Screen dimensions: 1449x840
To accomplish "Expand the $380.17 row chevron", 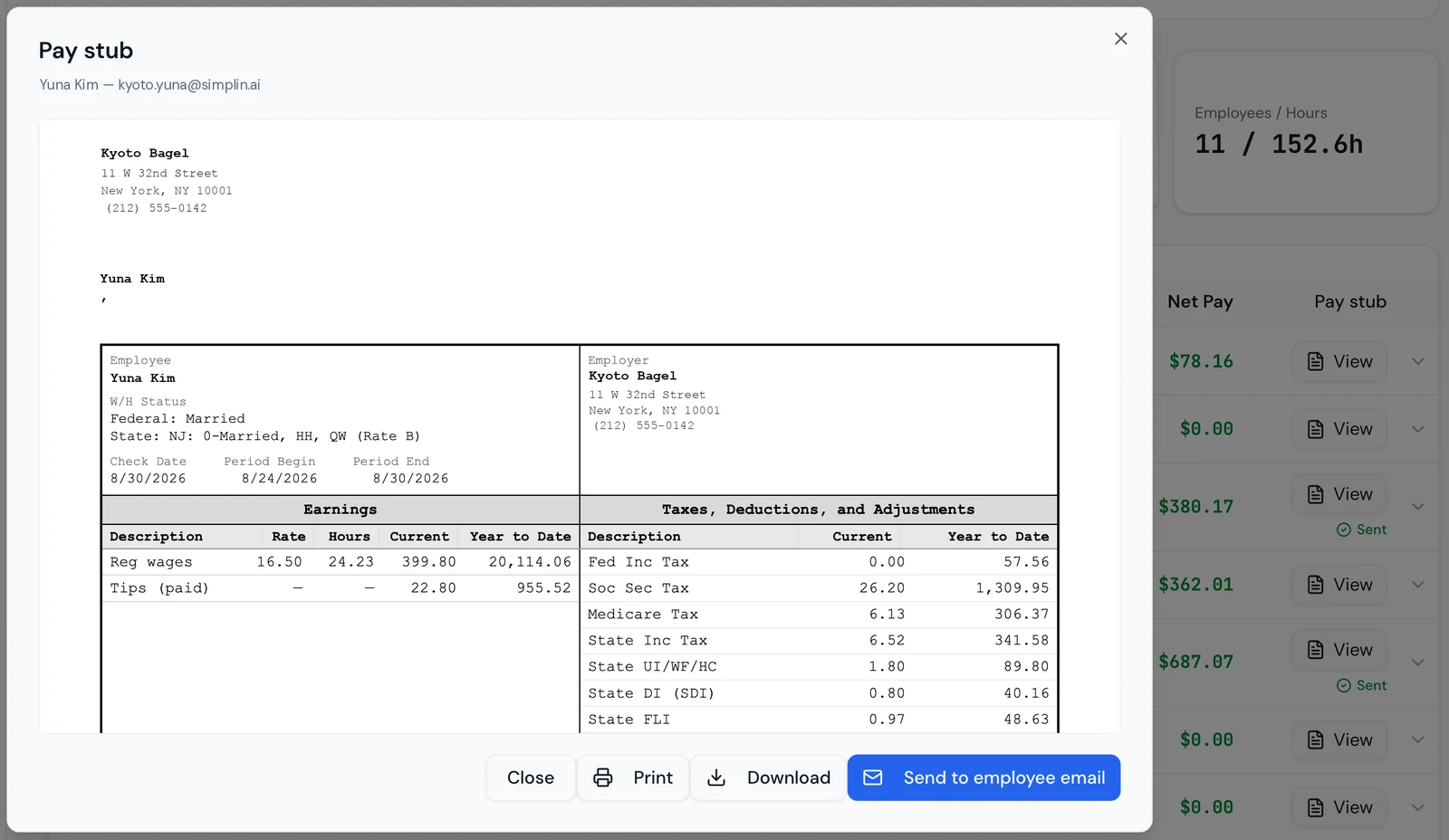I will pos(1418,506).
